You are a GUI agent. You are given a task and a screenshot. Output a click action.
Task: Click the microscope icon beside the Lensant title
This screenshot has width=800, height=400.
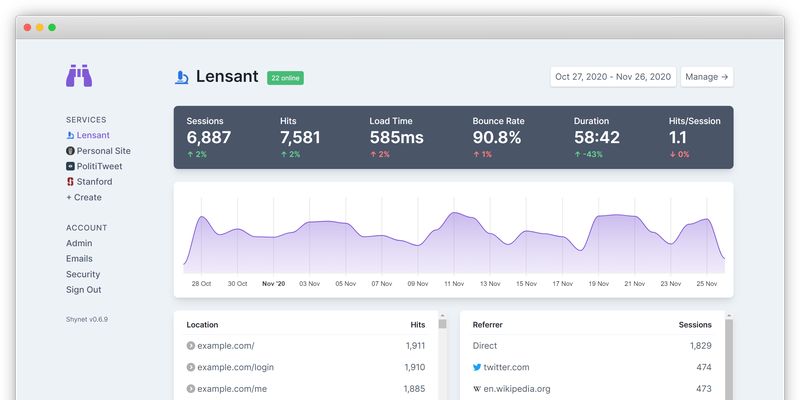[x=182, y=77]
